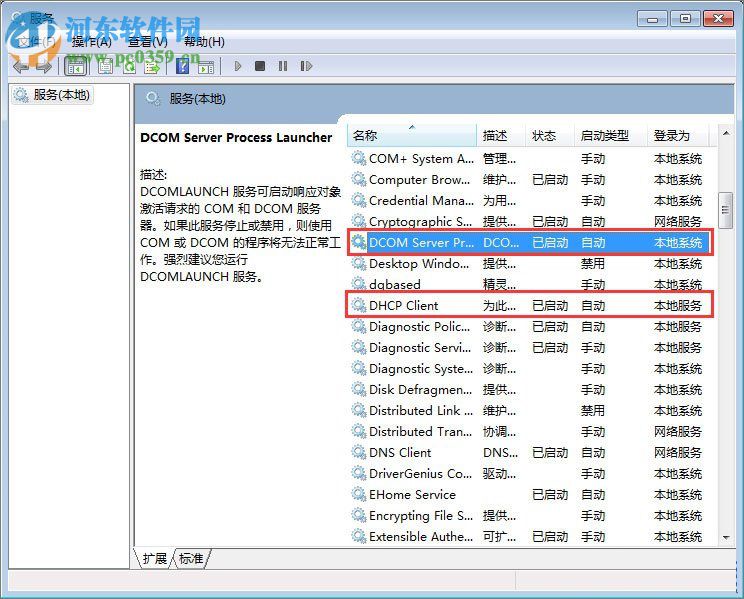The width and height of the screenshot is (744, 599).
Task: Select the DCOM Server Pr... service name
Action: (421, 243)
